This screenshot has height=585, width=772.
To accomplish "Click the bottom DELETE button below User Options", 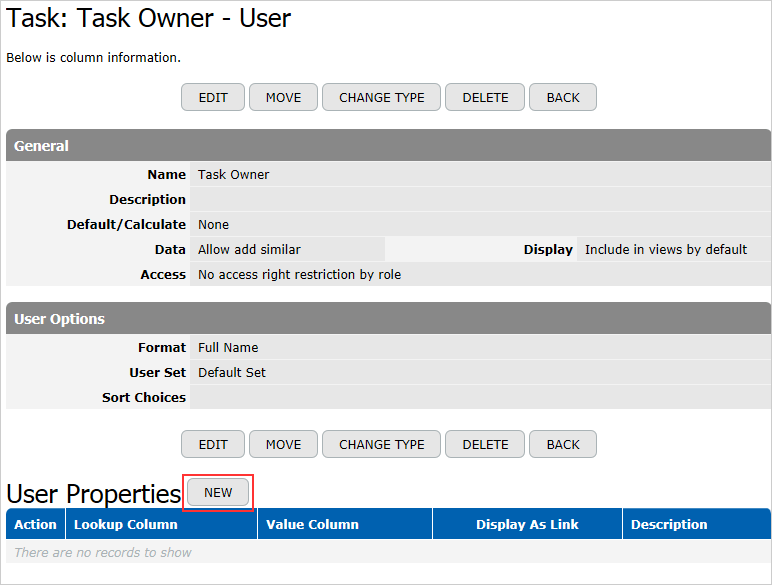I will 485,444.
